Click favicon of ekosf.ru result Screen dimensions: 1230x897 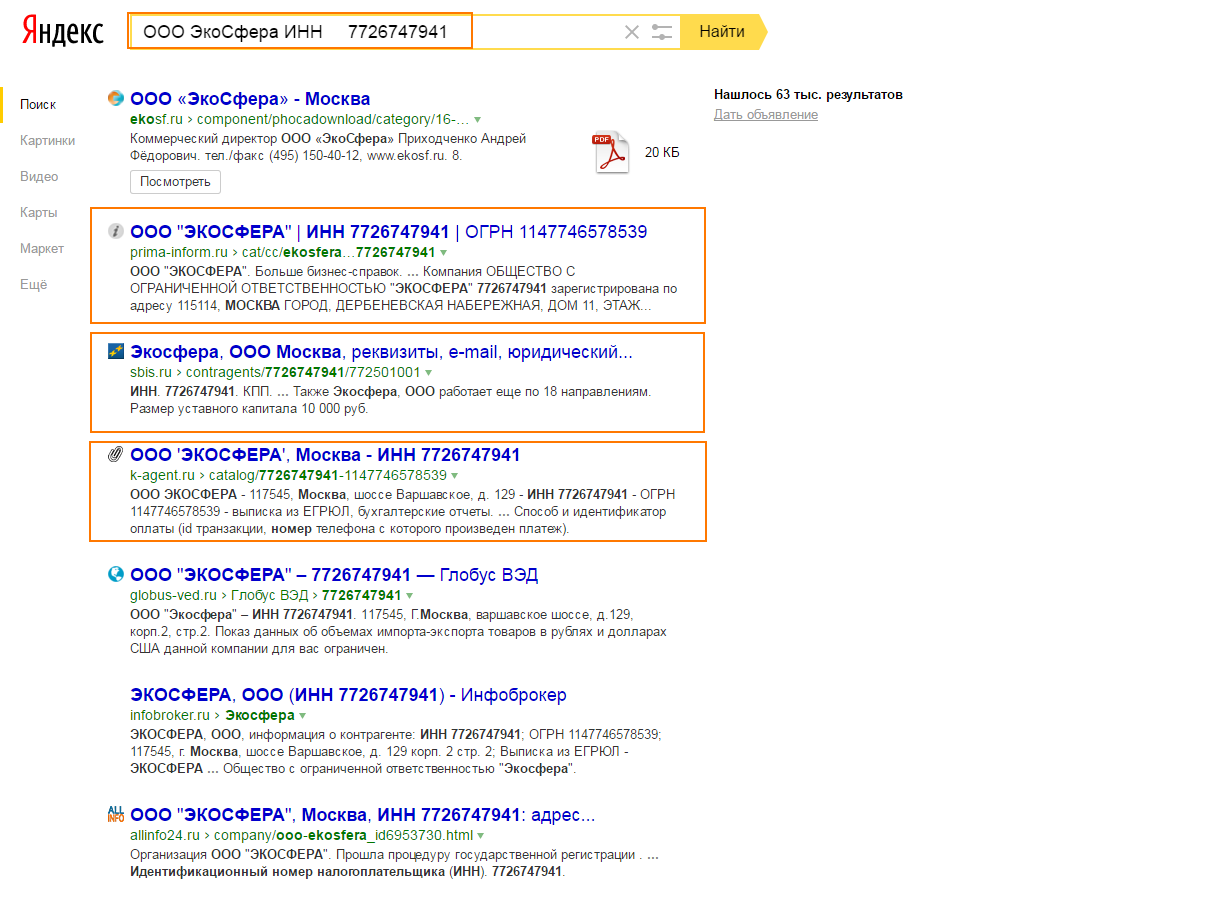point(116,98)
